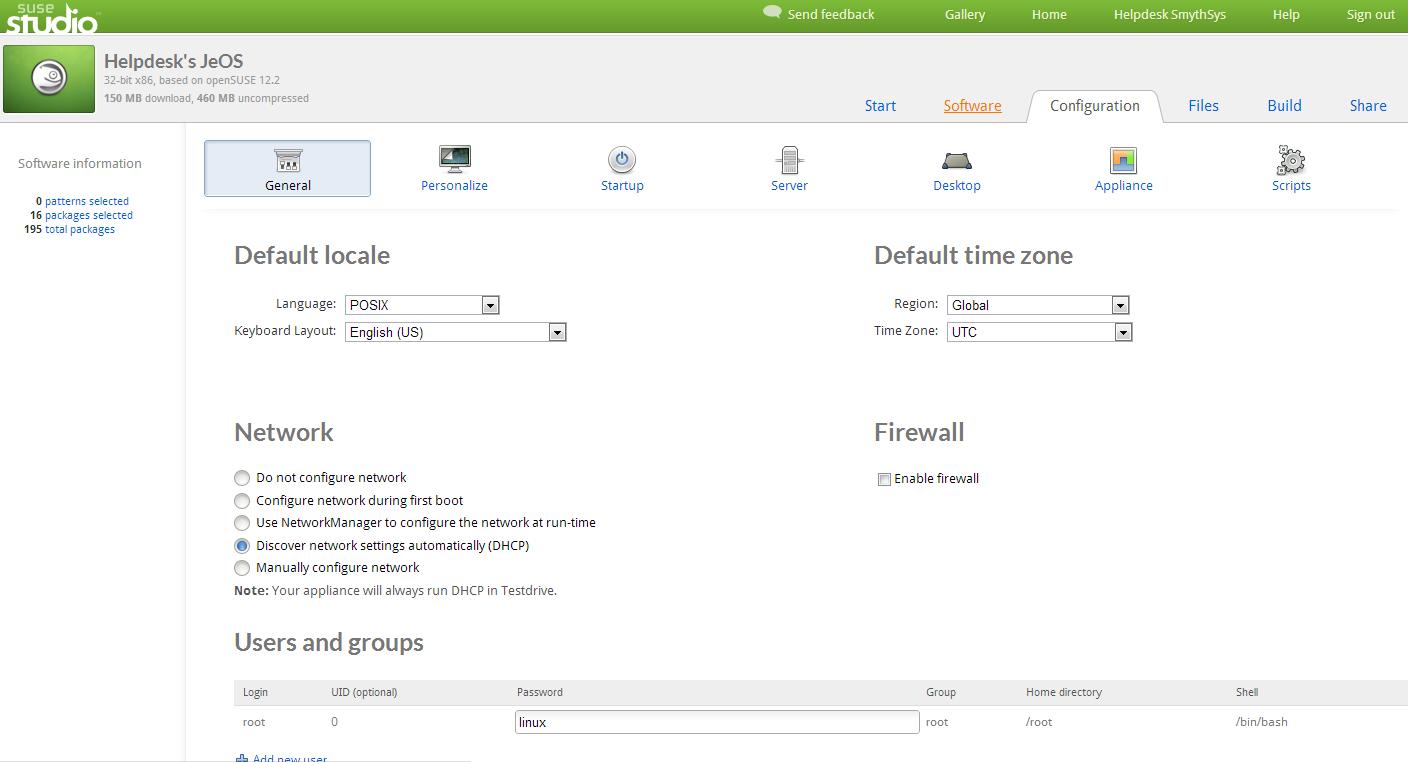Open the Server configuration icon
The width and height of the screenshot is (1408, 762).
[789, 160]
